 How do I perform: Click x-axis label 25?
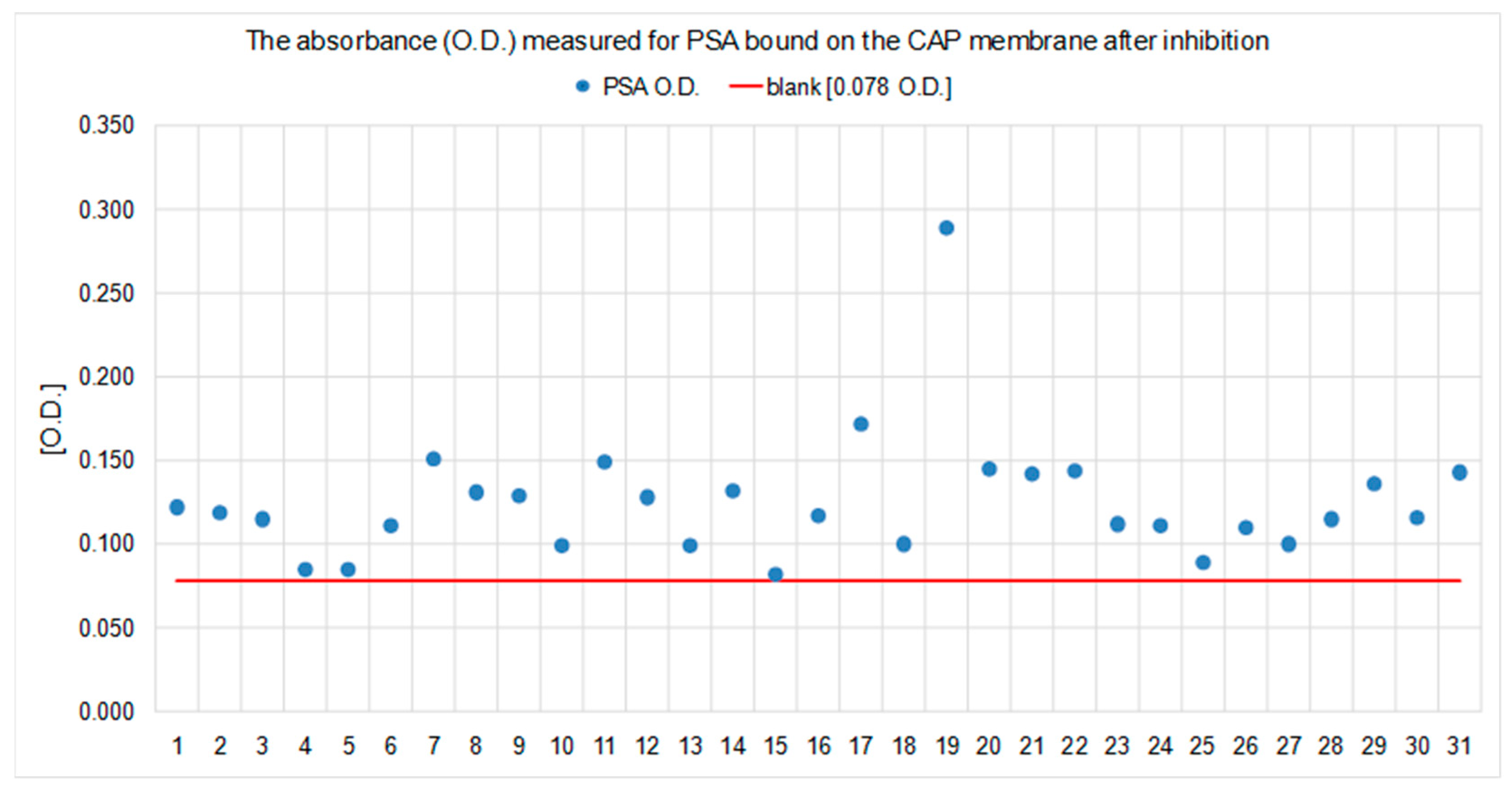[x=1202, y=746]
